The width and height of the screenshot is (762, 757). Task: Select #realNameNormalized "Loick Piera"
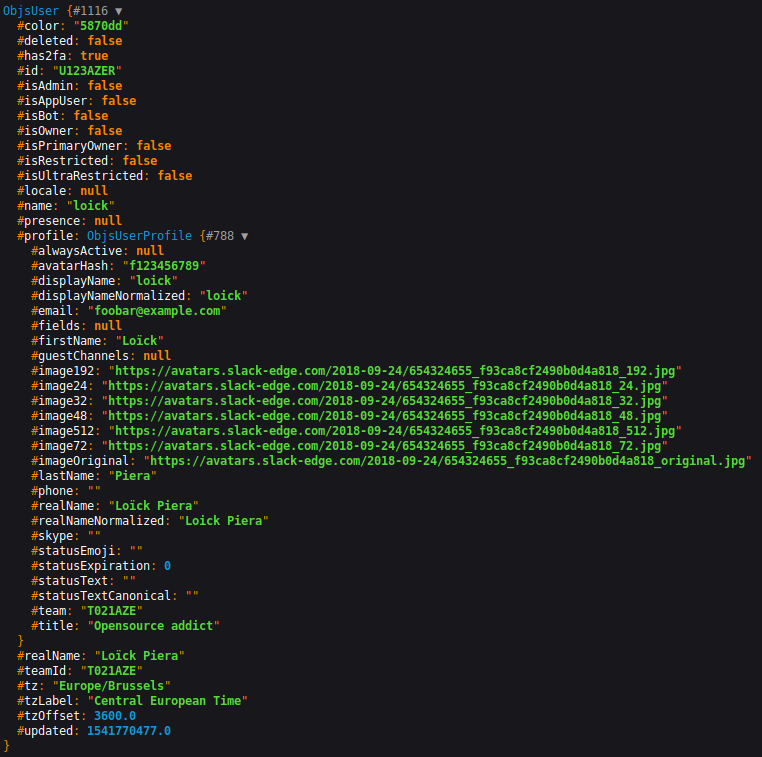coord(224,521)
